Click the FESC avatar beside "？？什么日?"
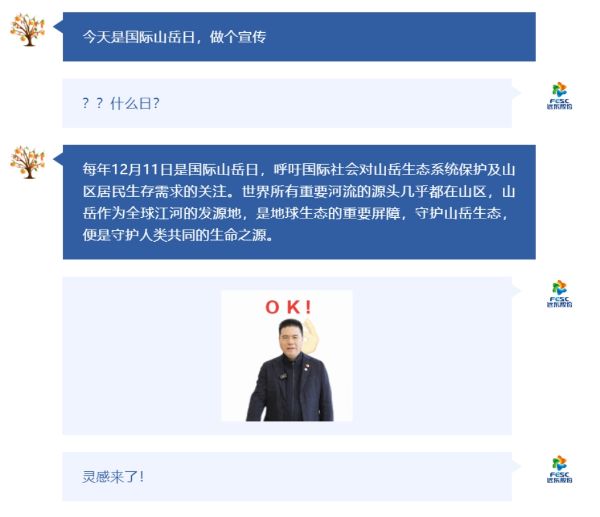 (x=559, y=96)
